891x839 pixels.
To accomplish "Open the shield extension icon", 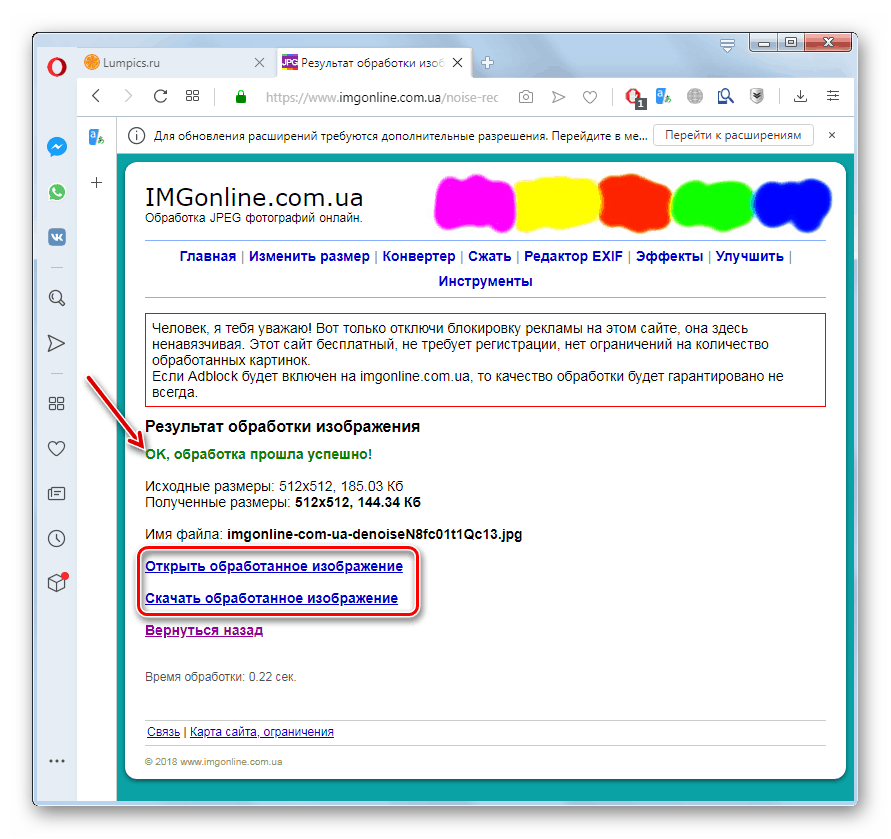I will tap(756, 96).
